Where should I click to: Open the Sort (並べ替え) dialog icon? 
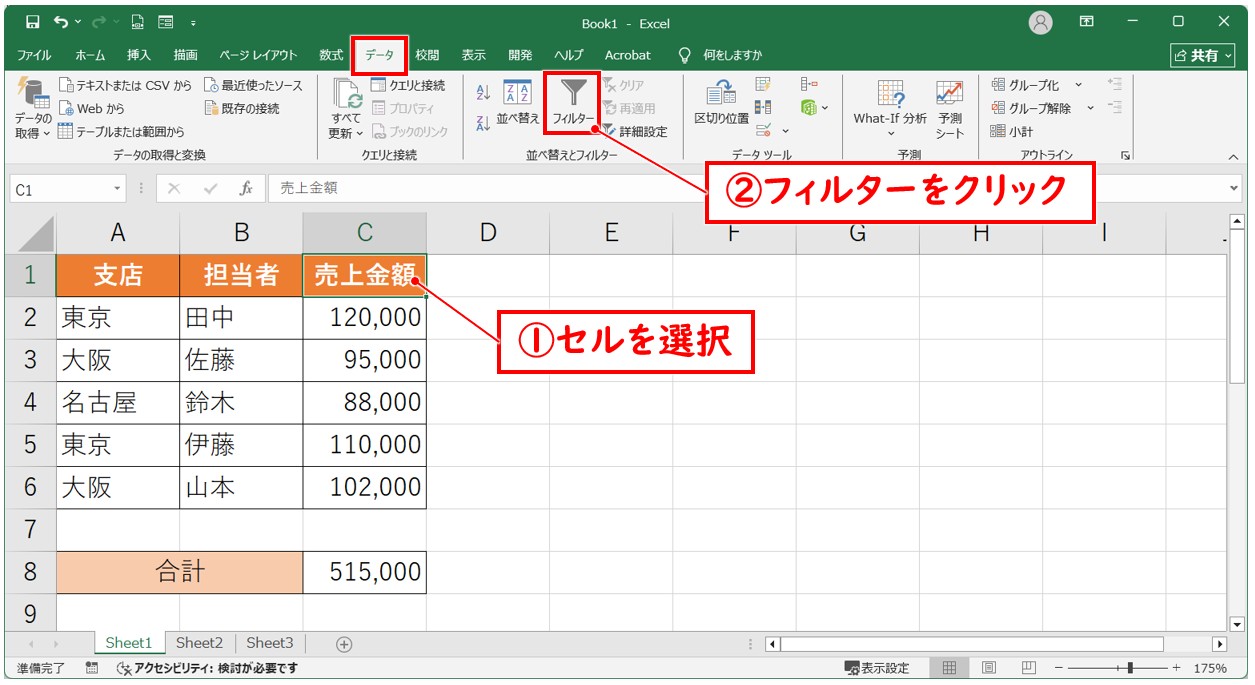tap(517, 94)
